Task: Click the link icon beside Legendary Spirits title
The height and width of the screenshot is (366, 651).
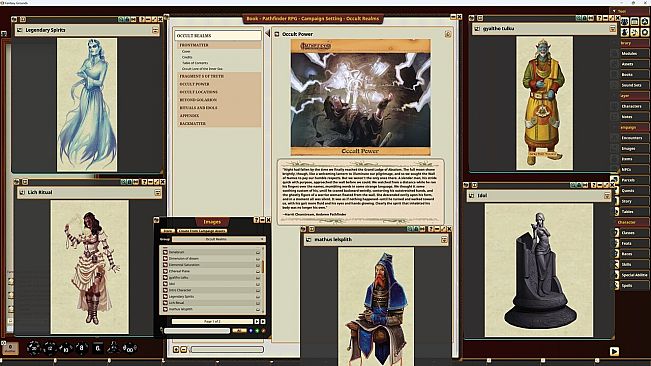Action: pyautogui.click(x=19, y=30)
